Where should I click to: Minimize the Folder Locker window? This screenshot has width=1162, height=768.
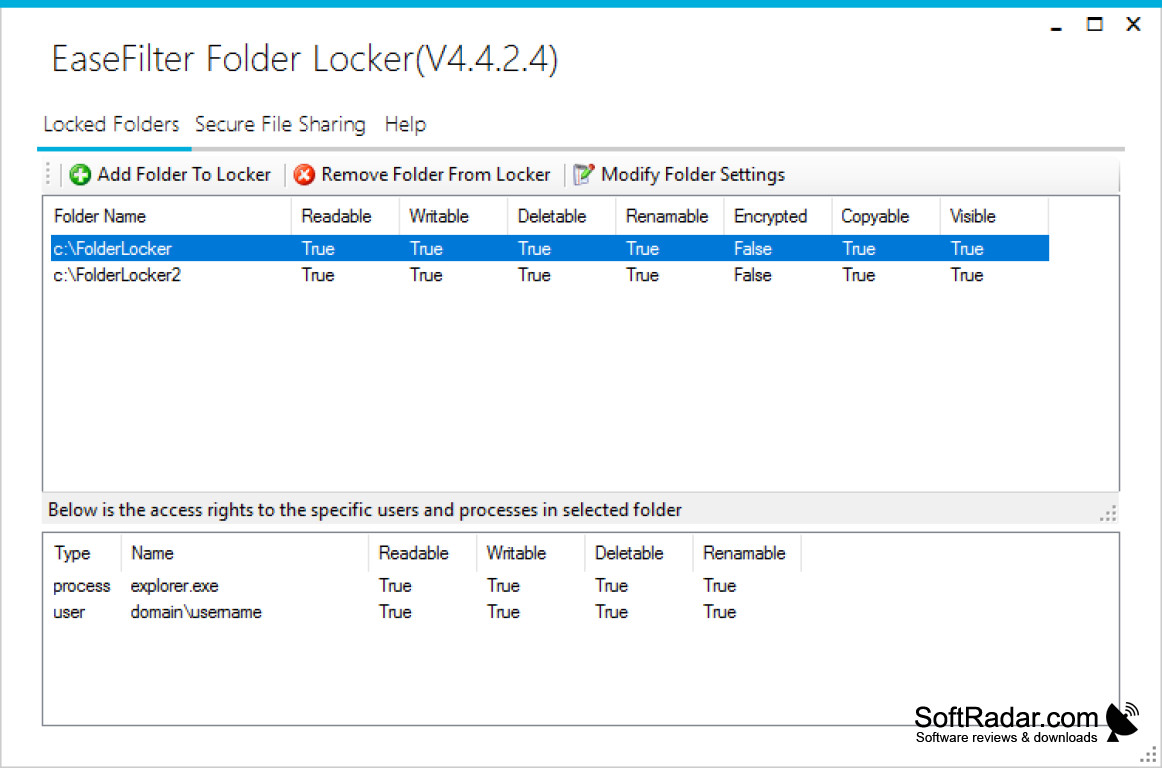click(1057, 27)
